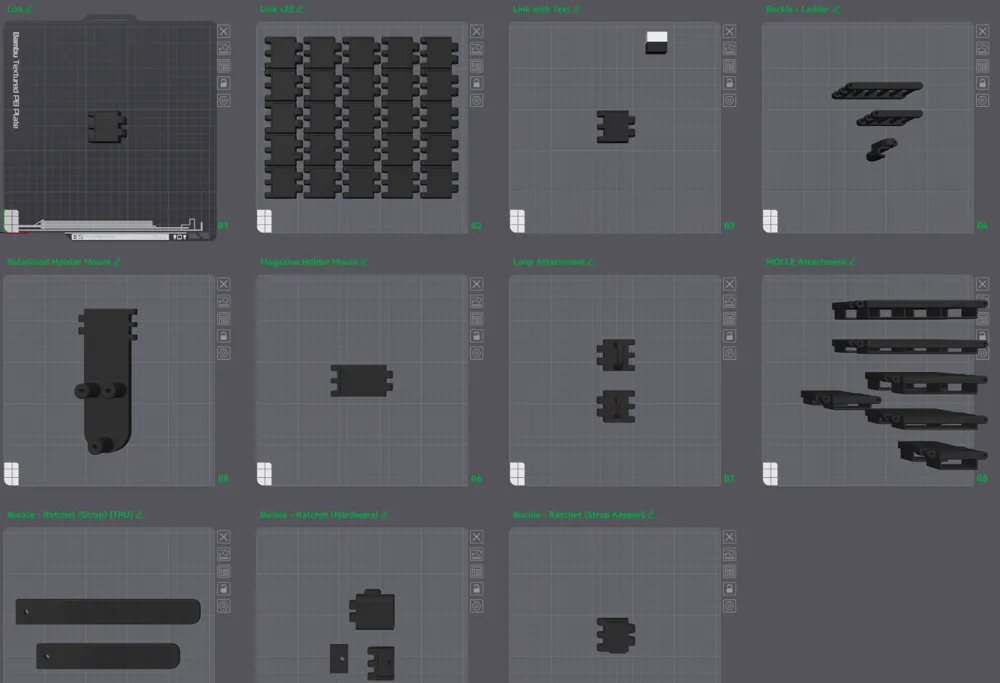Auto-orient objects on Buckle - Ladder plate
Screen dimensions: 1000x683
pyautogui.click(x=982, y=48)
